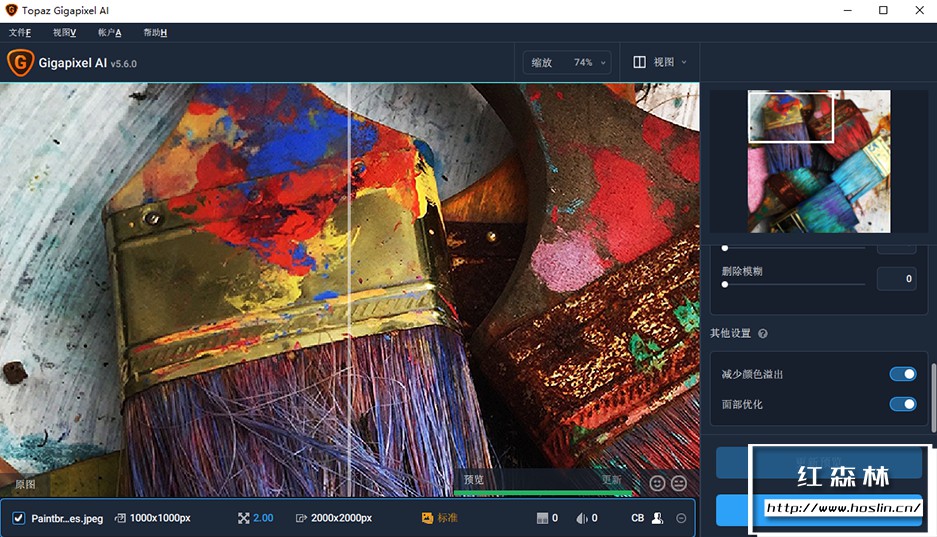Click the happy face rating icon

[657, 483]
